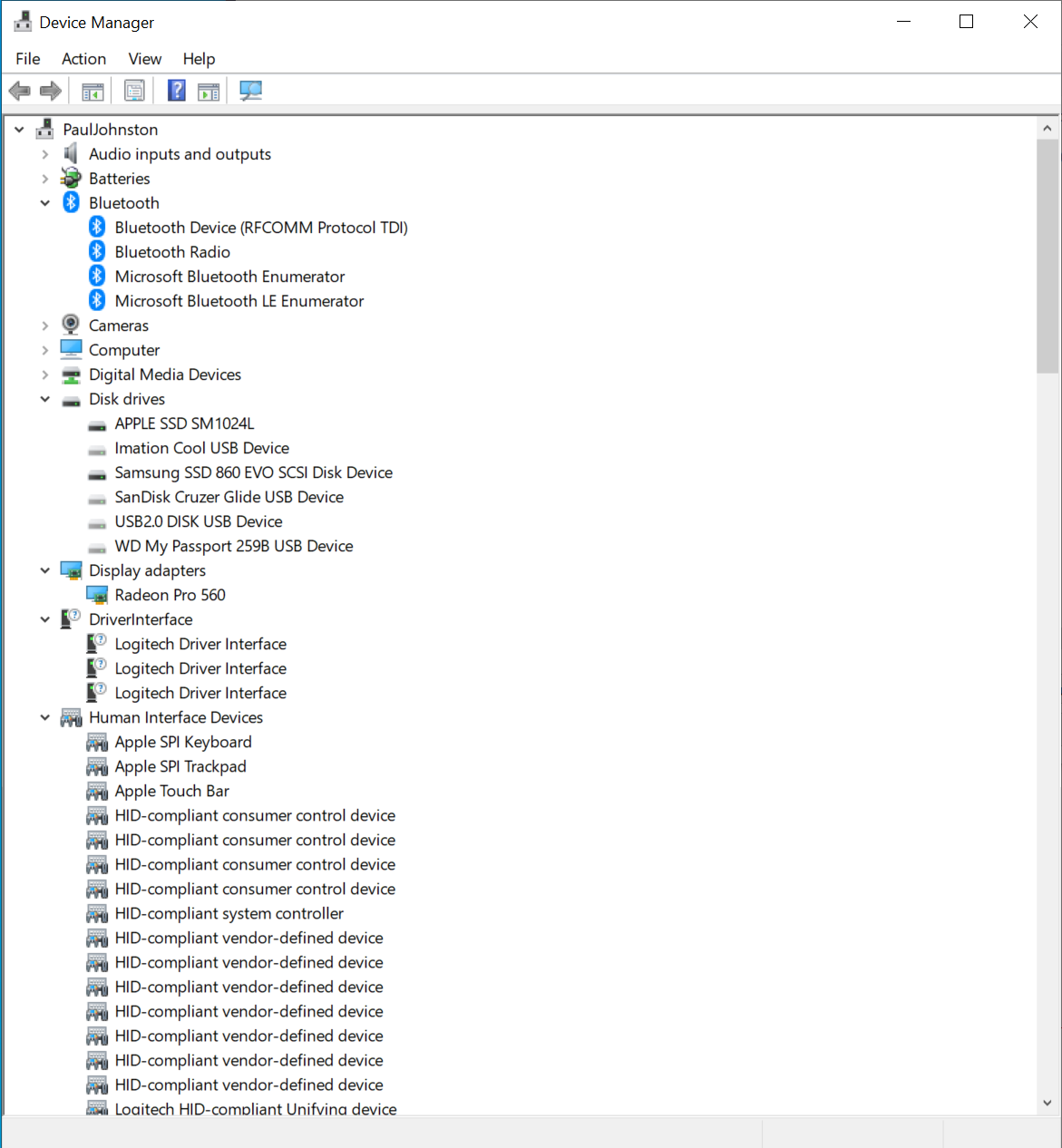Image resolution: width=1062 pixels, height=1148 pixels.
Task: Expand the Batteries category
Action: pos(45,179)
